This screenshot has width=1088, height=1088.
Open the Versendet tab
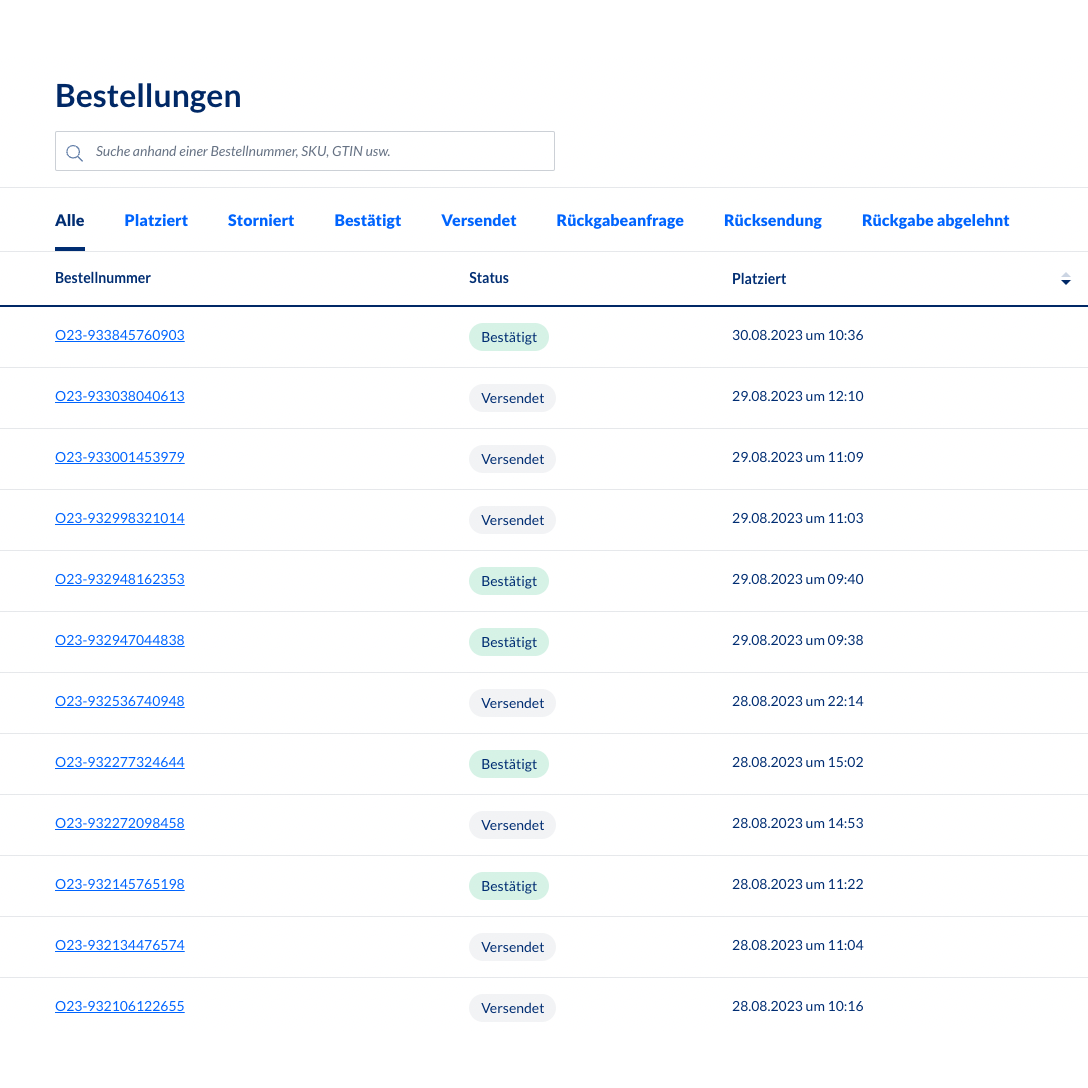(x=478, y=220)
